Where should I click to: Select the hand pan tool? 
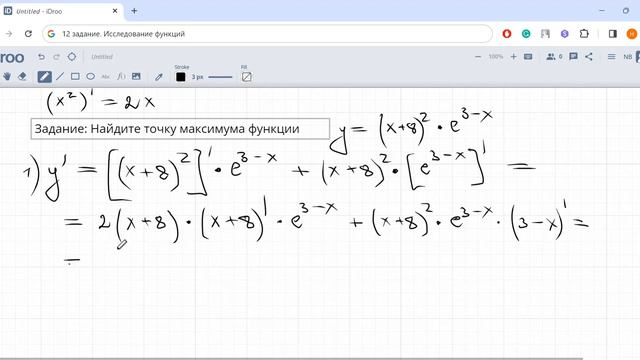pos(7,76)
